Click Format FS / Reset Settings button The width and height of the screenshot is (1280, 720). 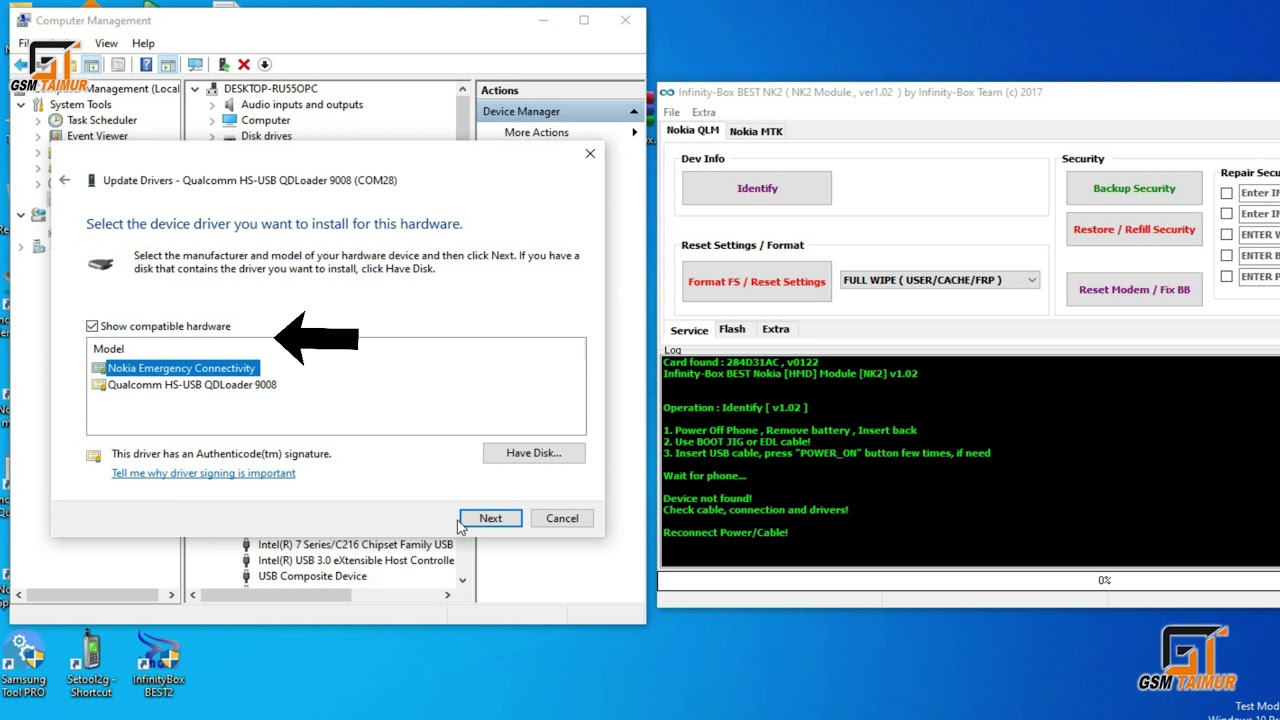tap(757, 281)
